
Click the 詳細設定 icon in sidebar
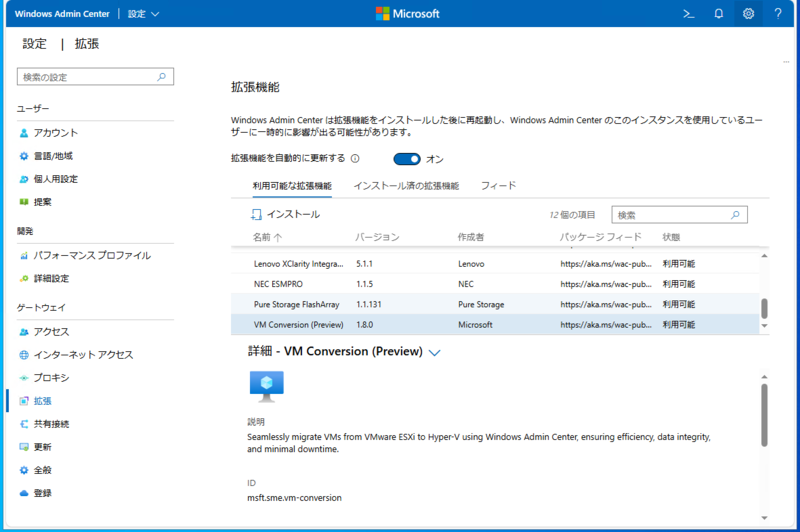click(x=24, y=278)
